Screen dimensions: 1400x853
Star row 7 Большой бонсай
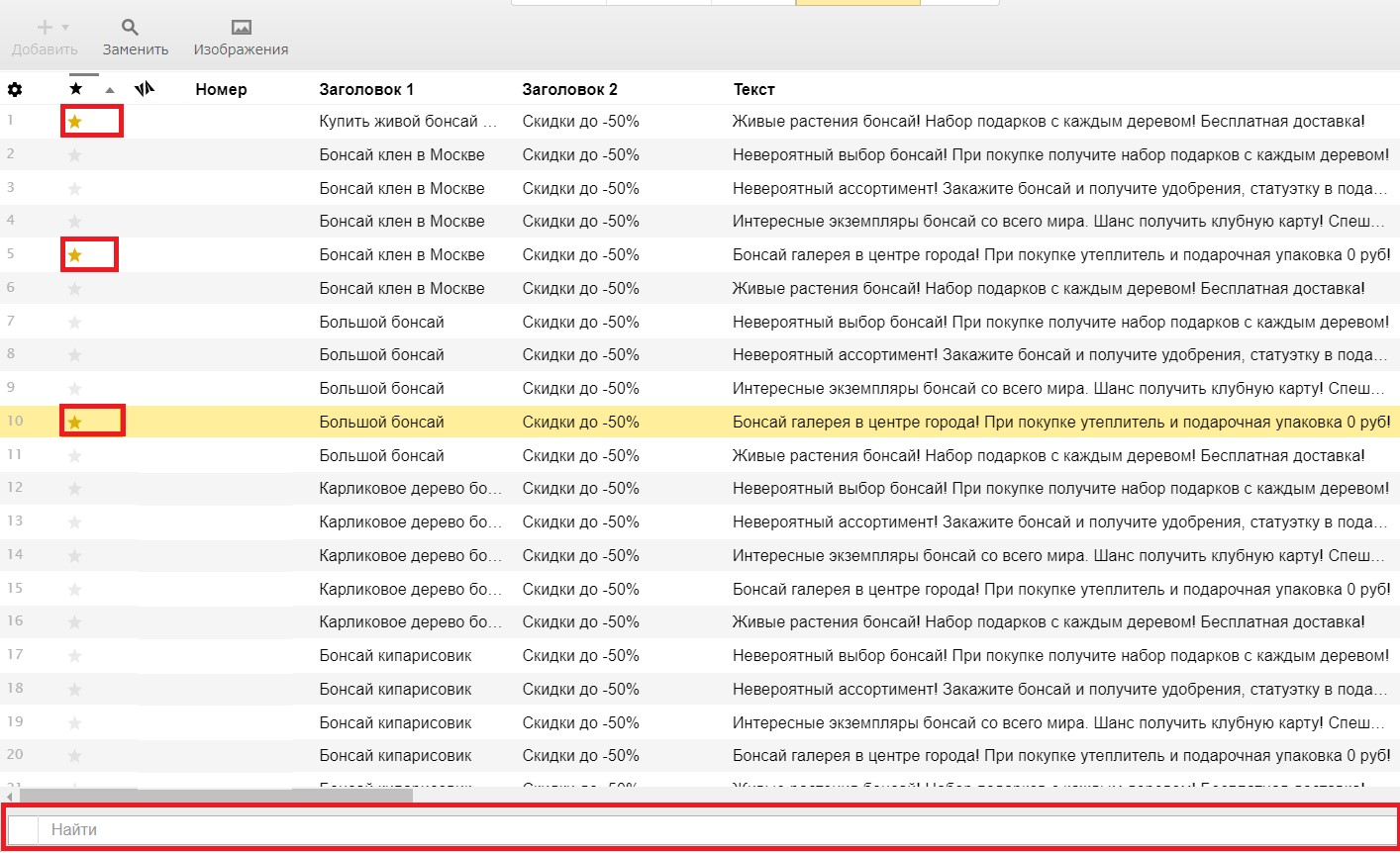tap(75, 323)
